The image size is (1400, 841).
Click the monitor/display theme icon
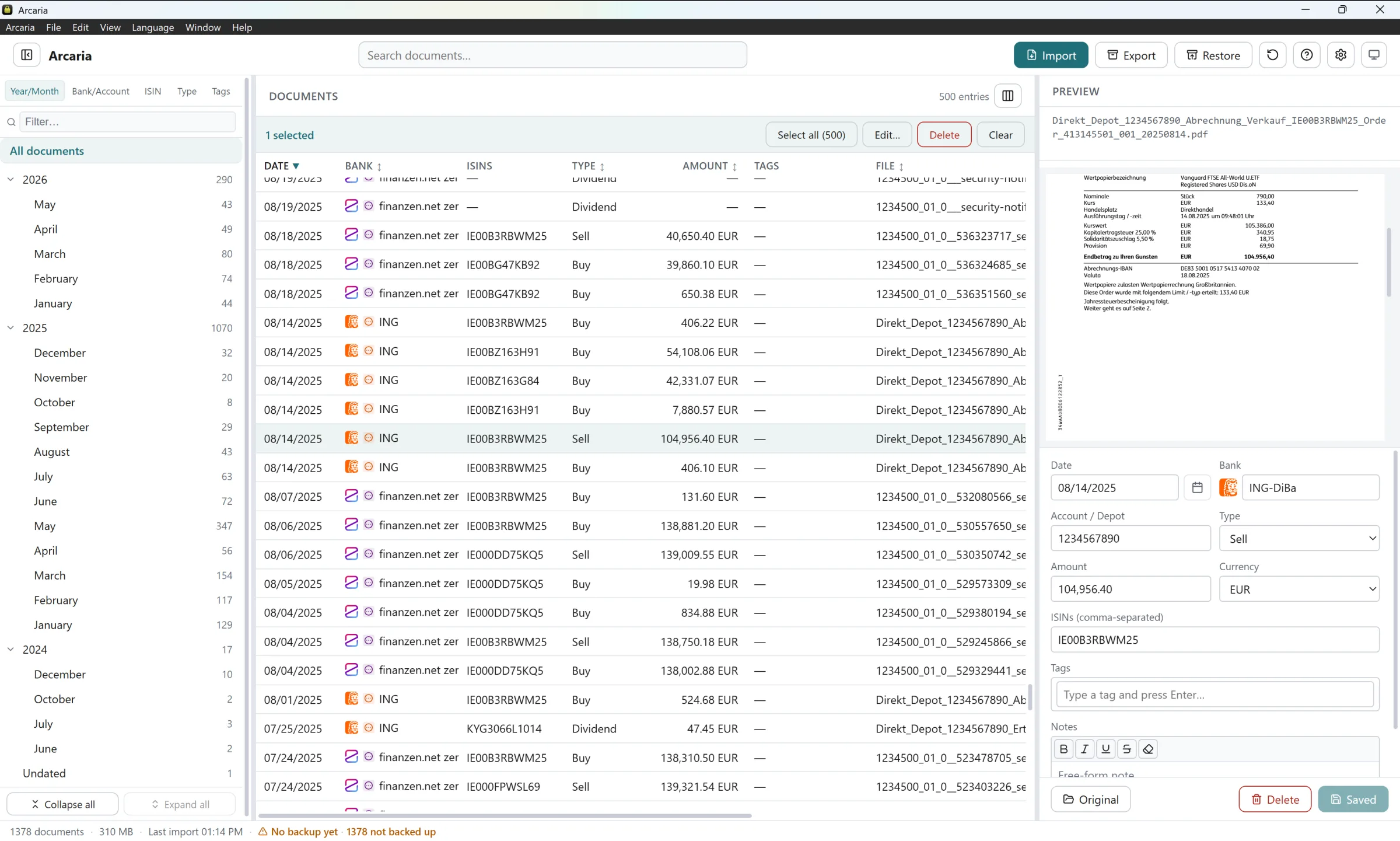[1374, 55]
